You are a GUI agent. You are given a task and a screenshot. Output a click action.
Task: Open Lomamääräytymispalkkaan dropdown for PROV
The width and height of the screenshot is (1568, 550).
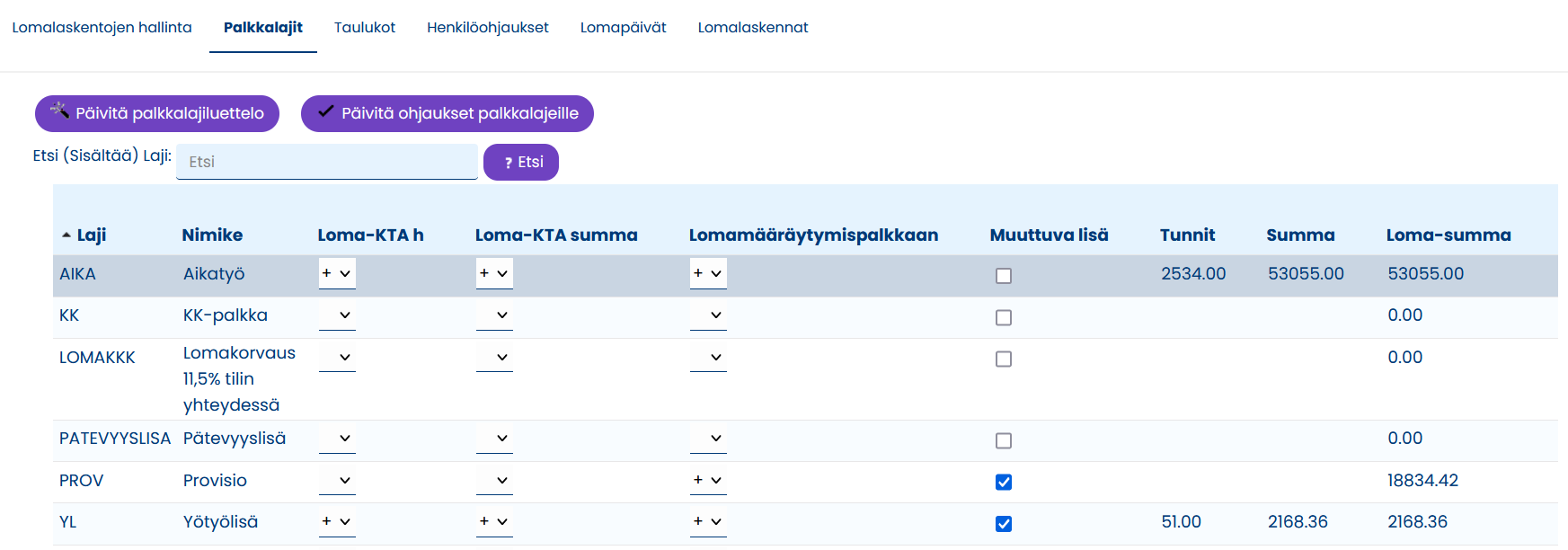click(x=708, y=480)
